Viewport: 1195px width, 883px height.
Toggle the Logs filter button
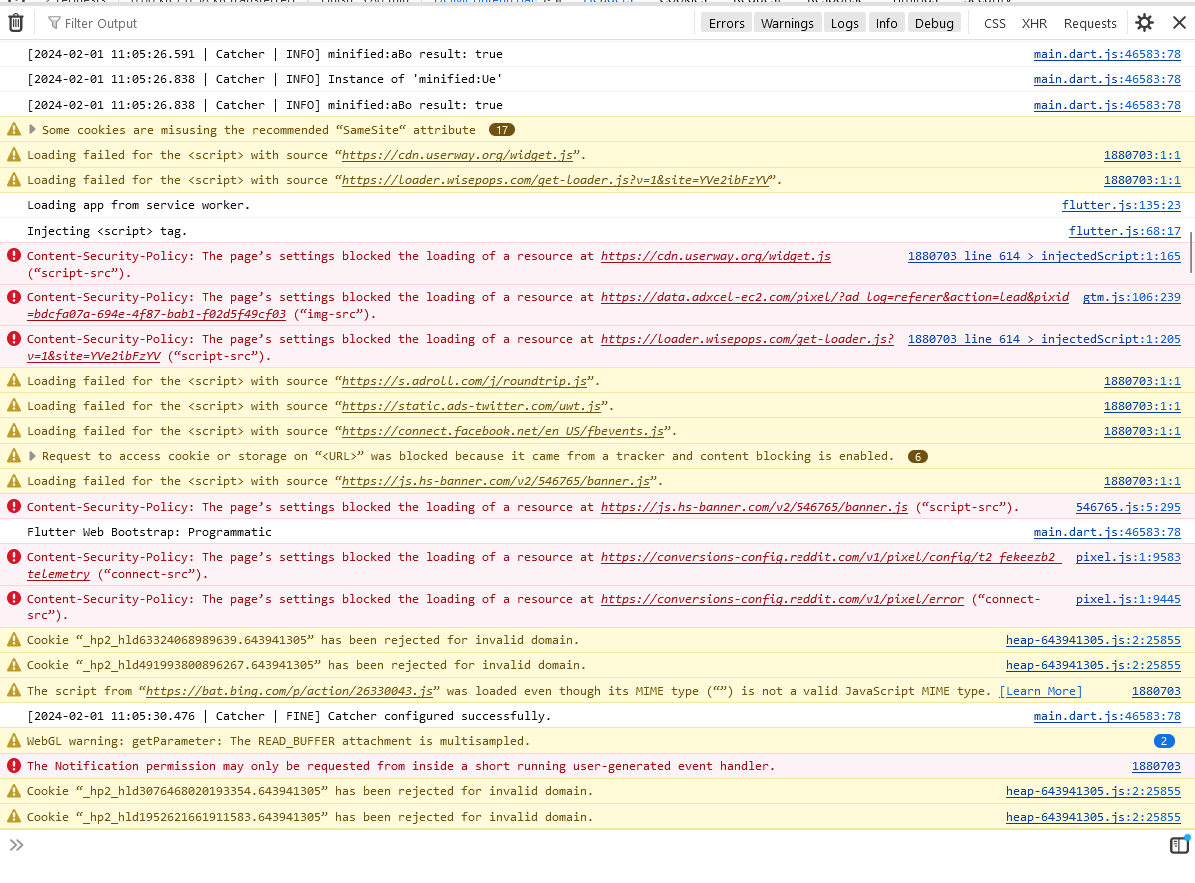(x=844, y=23)
